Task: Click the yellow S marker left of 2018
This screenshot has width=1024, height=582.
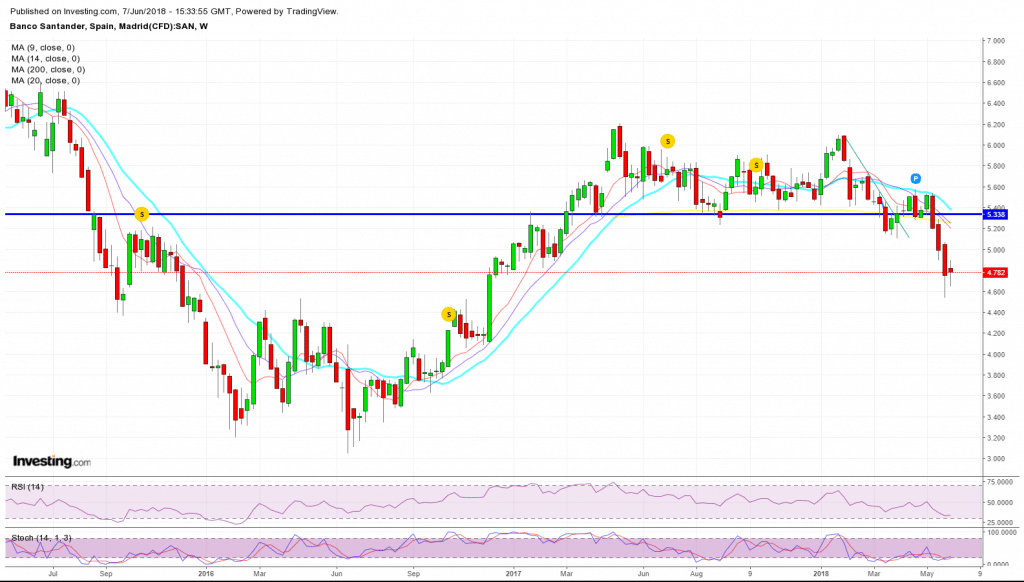Action: 757,164
